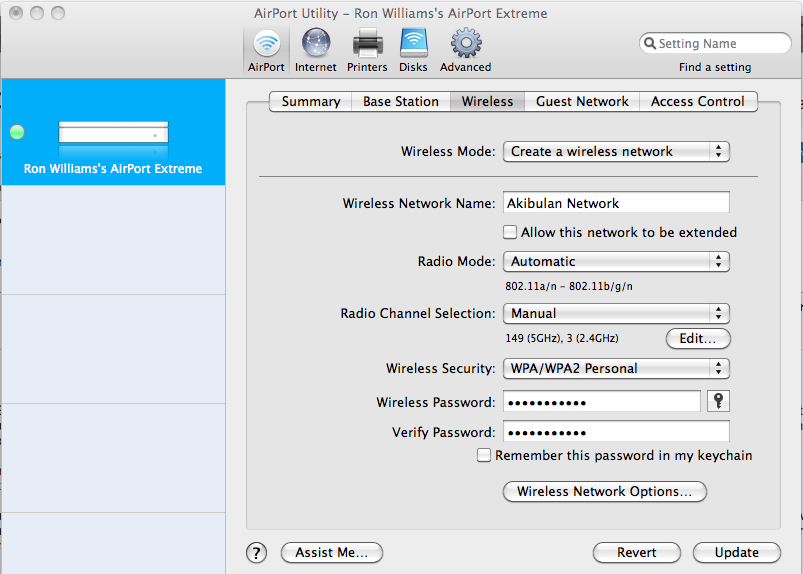Click the 149 (5GHz), 3 (2.4GHz) text
The width and height of the screenshot is (803, 574).
[x=562, y=338]
